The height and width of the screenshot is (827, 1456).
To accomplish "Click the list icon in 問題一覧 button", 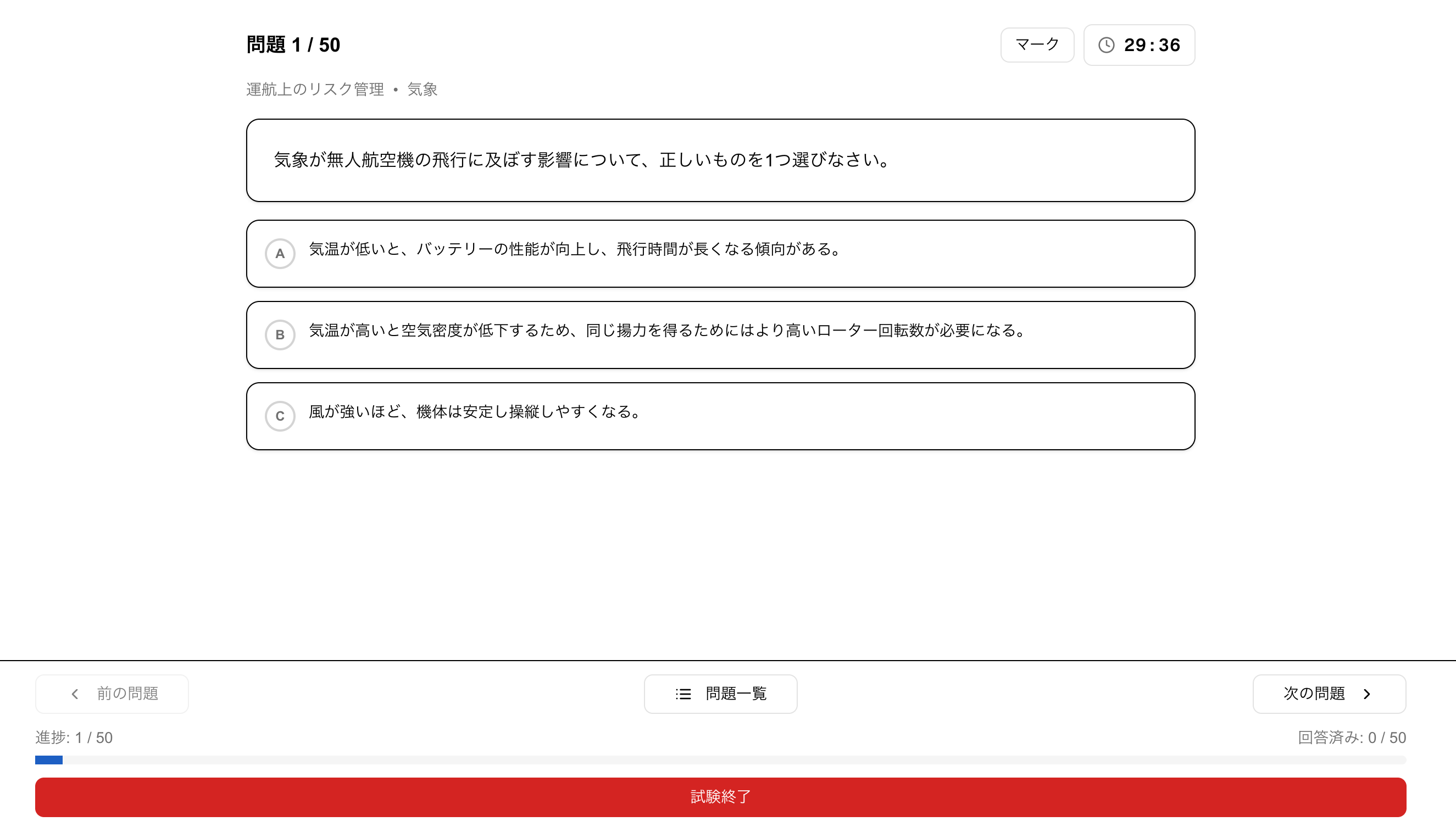I will (683, 694).
